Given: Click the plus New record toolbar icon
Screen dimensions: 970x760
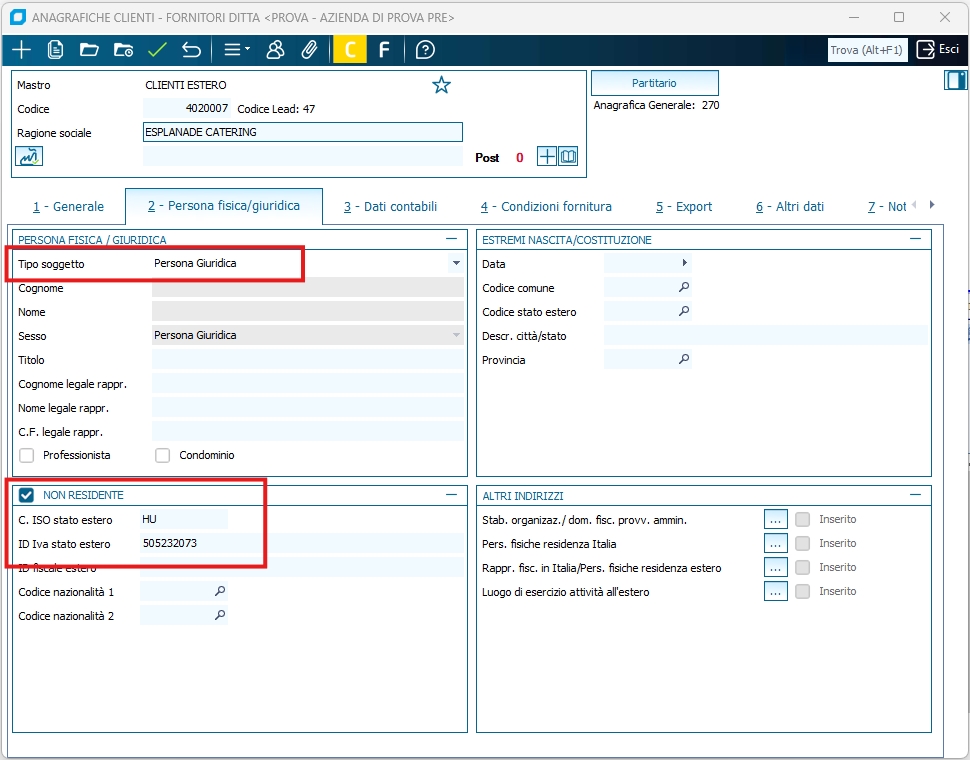Looking at the screenshot, I should 21,50.
